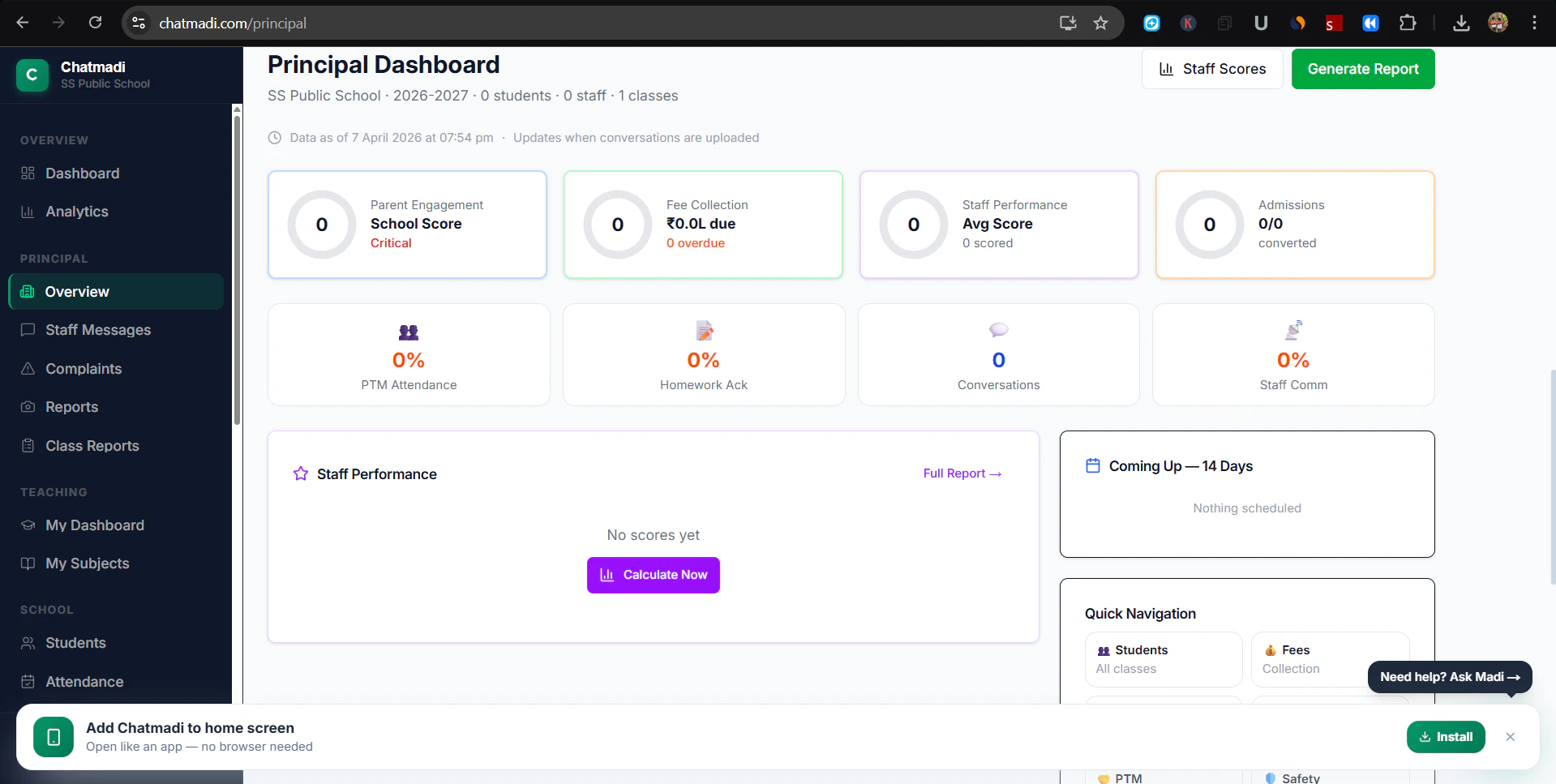Click the clock icon beside data timestamp

pos(275,138)
